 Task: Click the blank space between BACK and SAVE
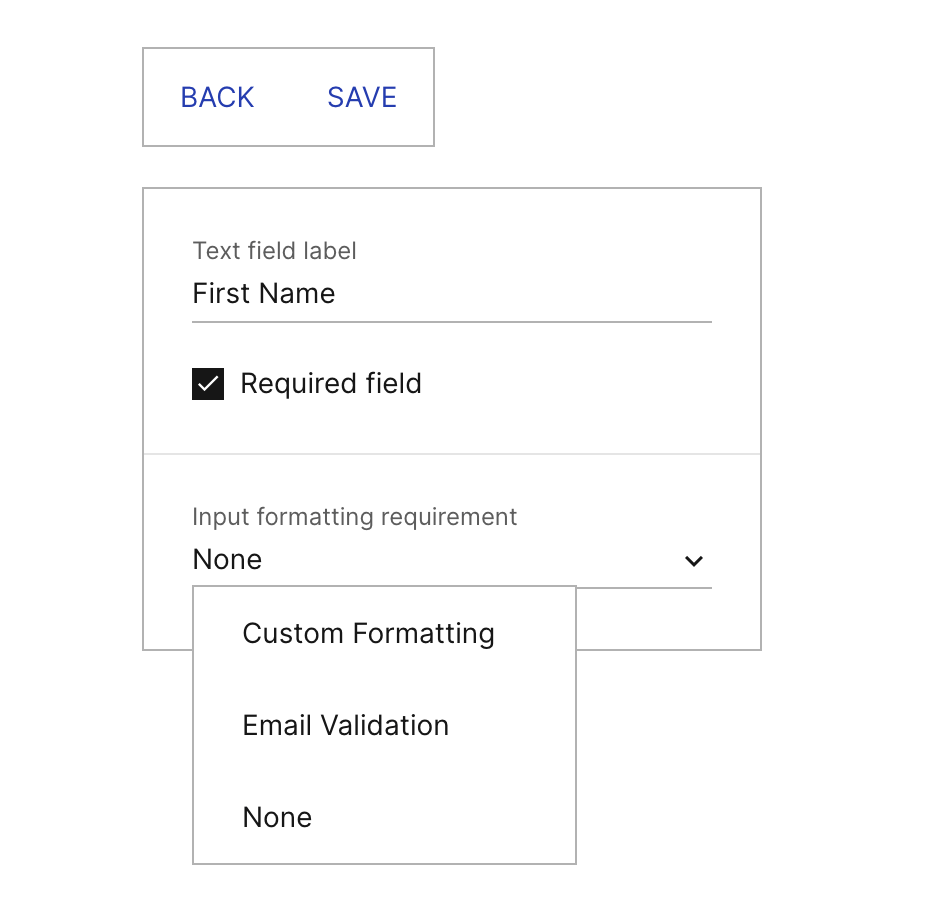[291, 97]
